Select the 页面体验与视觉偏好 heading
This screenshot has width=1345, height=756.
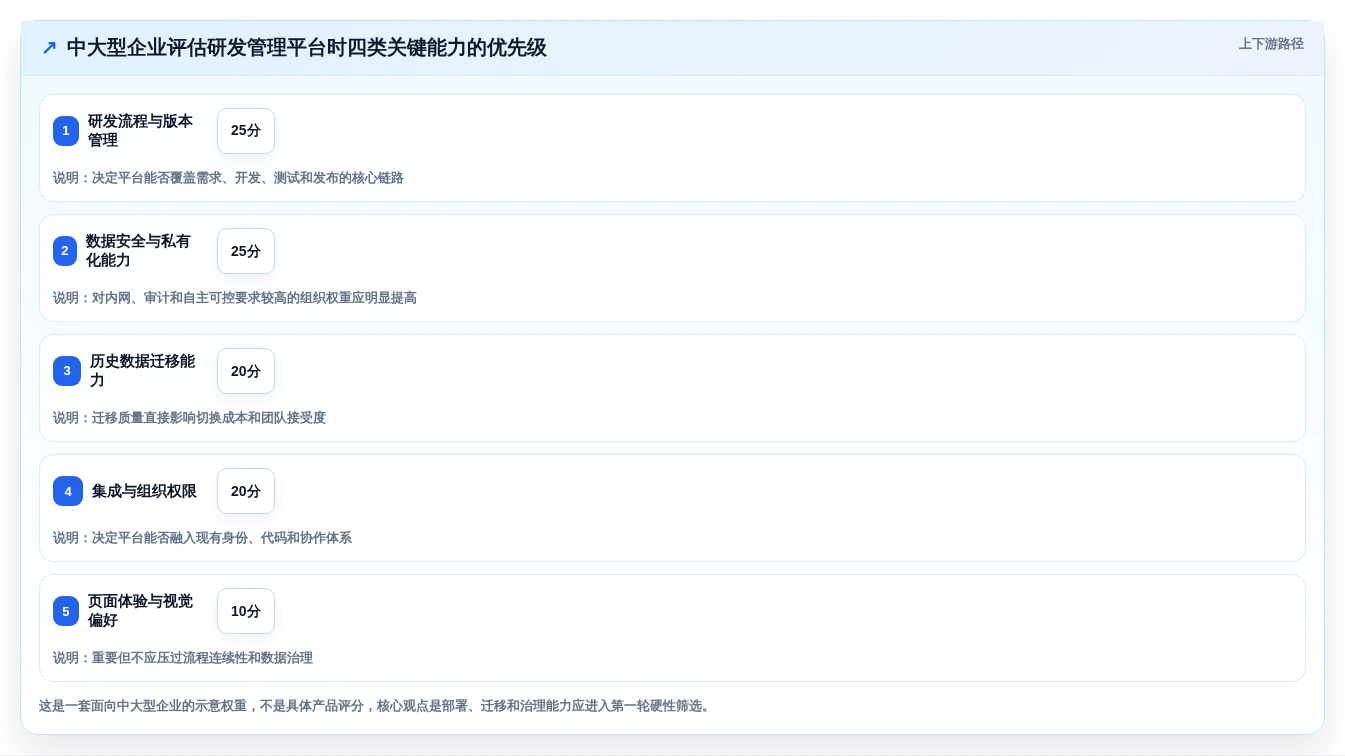tap(141, 611)
